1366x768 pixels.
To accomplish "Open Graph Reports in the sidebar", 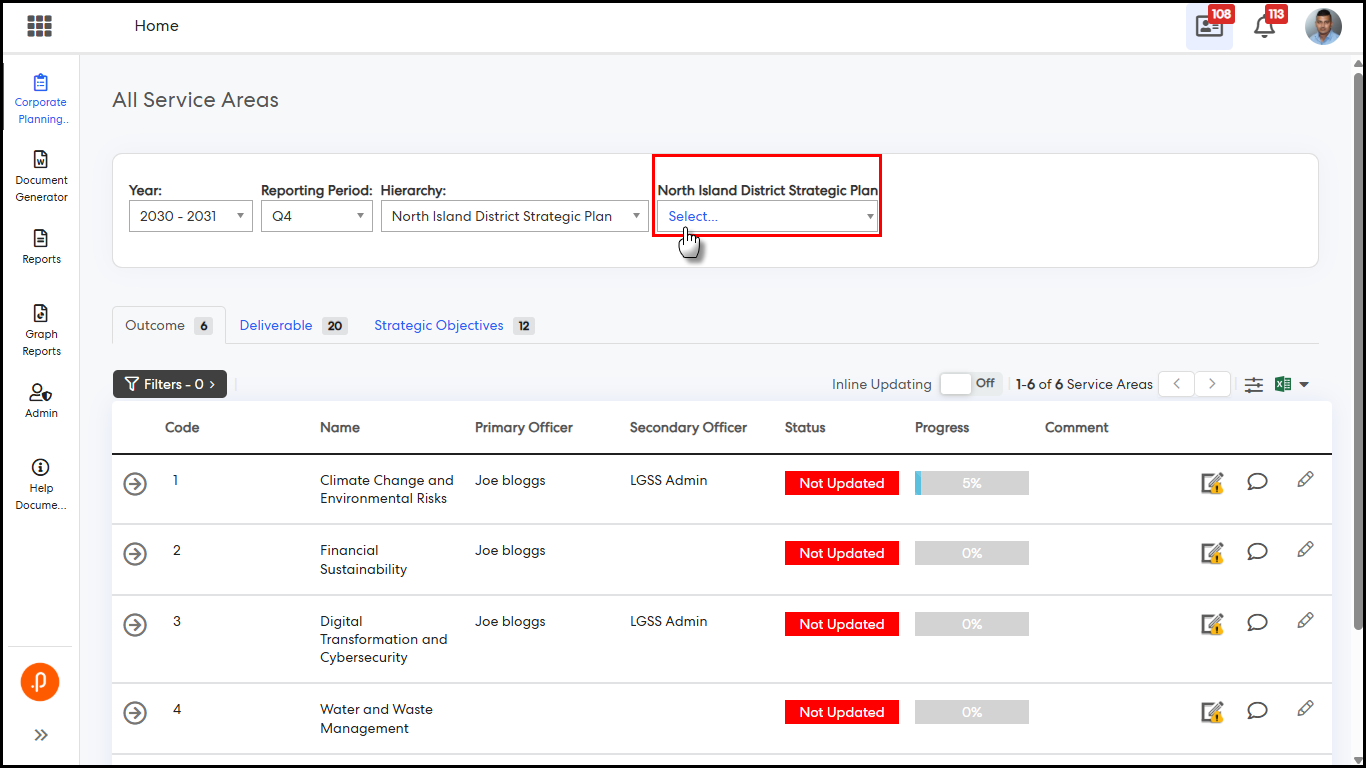I will [x=41, y=330].
